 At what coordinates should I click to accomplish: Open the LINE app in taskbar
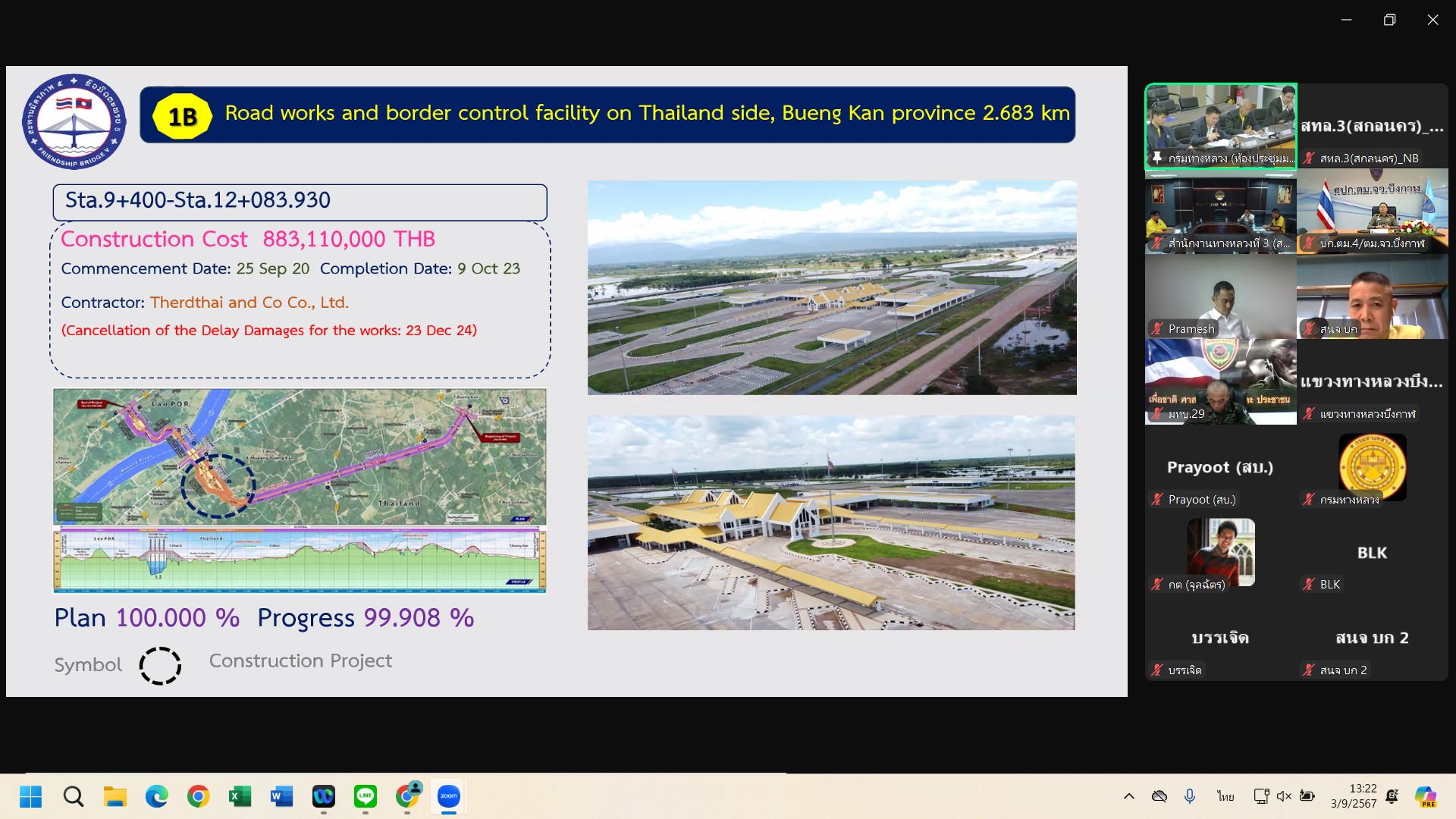[366, 796]
